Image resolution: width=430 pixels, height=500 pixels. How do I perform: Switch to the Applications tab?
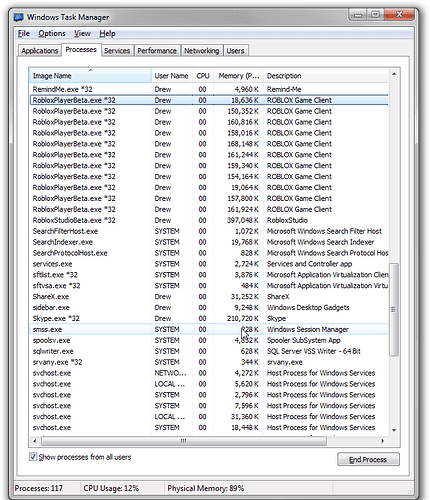[39, 51]
